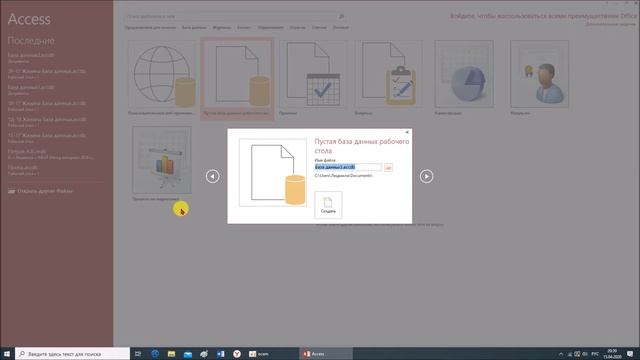
Task: Open other files link in sidebar
Action: tap(45, 191)
